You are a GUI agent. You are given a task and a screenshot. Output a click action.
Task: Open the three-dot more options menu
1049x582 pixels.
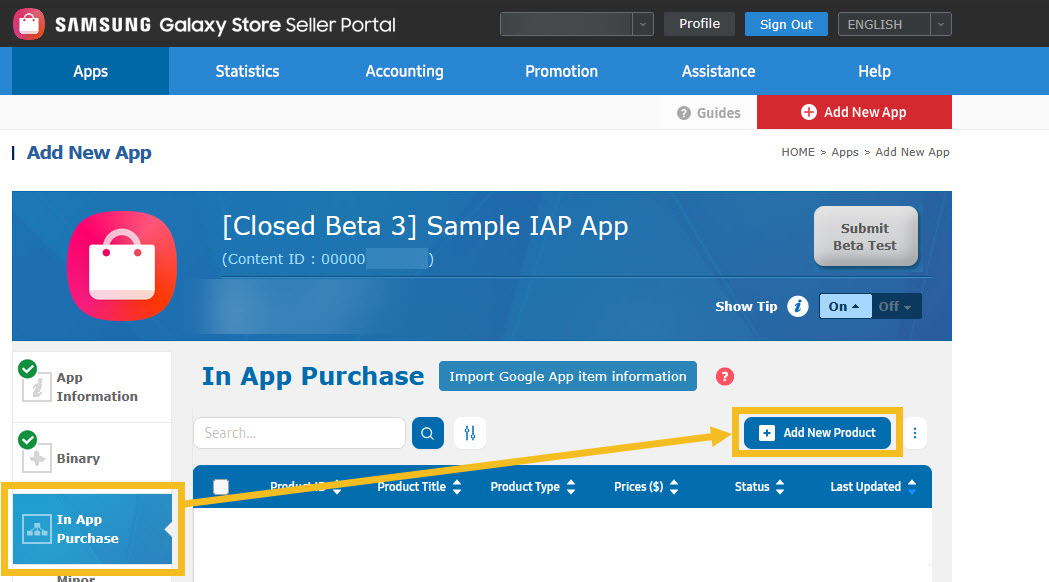pos(915,433)
